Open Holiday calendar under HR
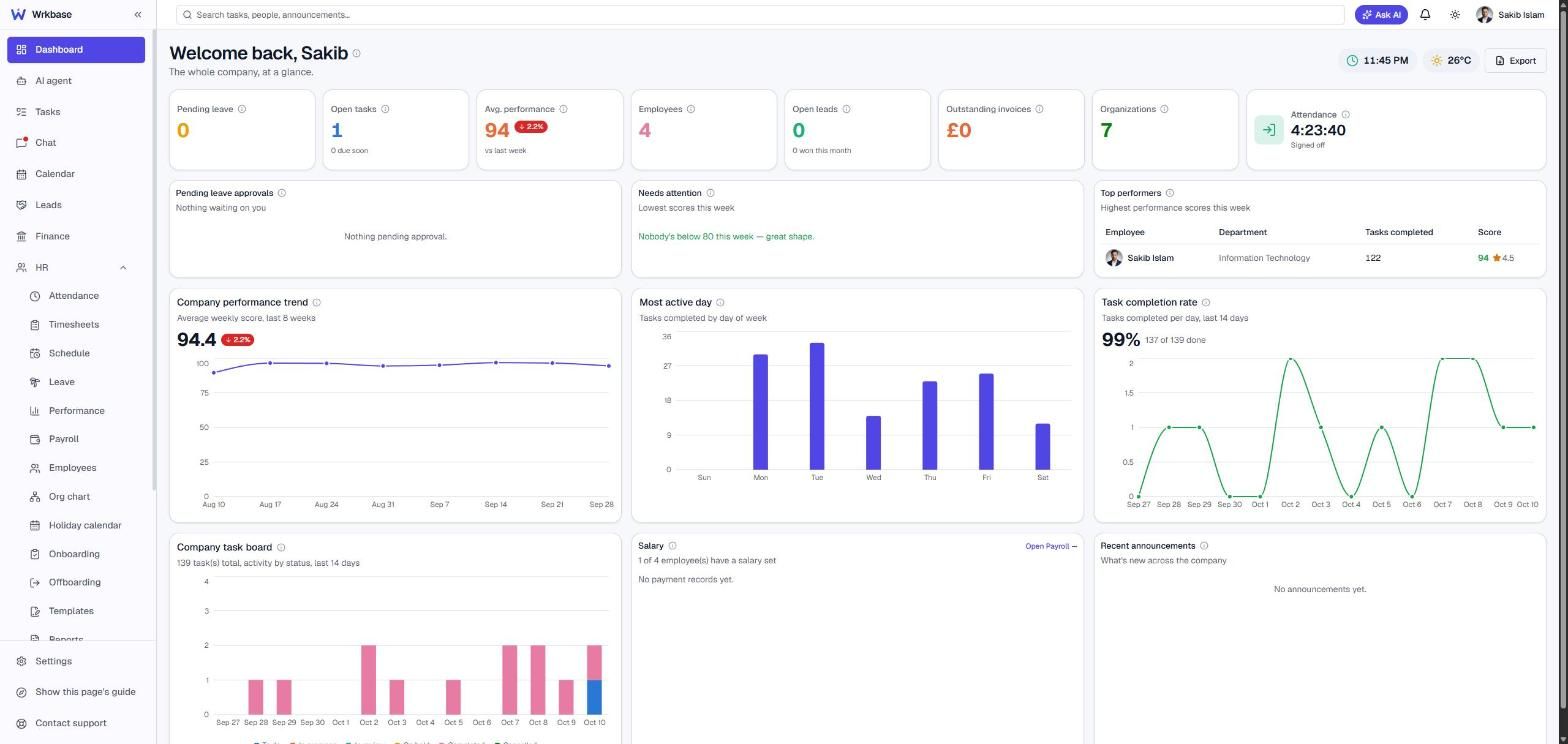The width and height of the screenshot is (1568, 744). [x=83, y=525]
